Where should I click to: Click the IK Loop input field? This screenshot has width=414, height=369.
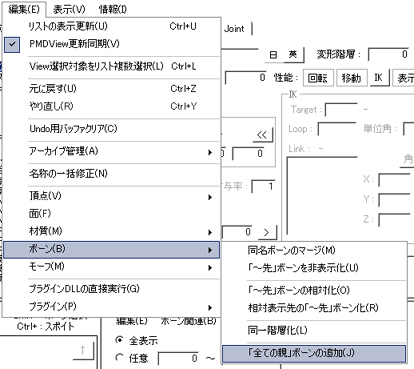coord(337,129)
